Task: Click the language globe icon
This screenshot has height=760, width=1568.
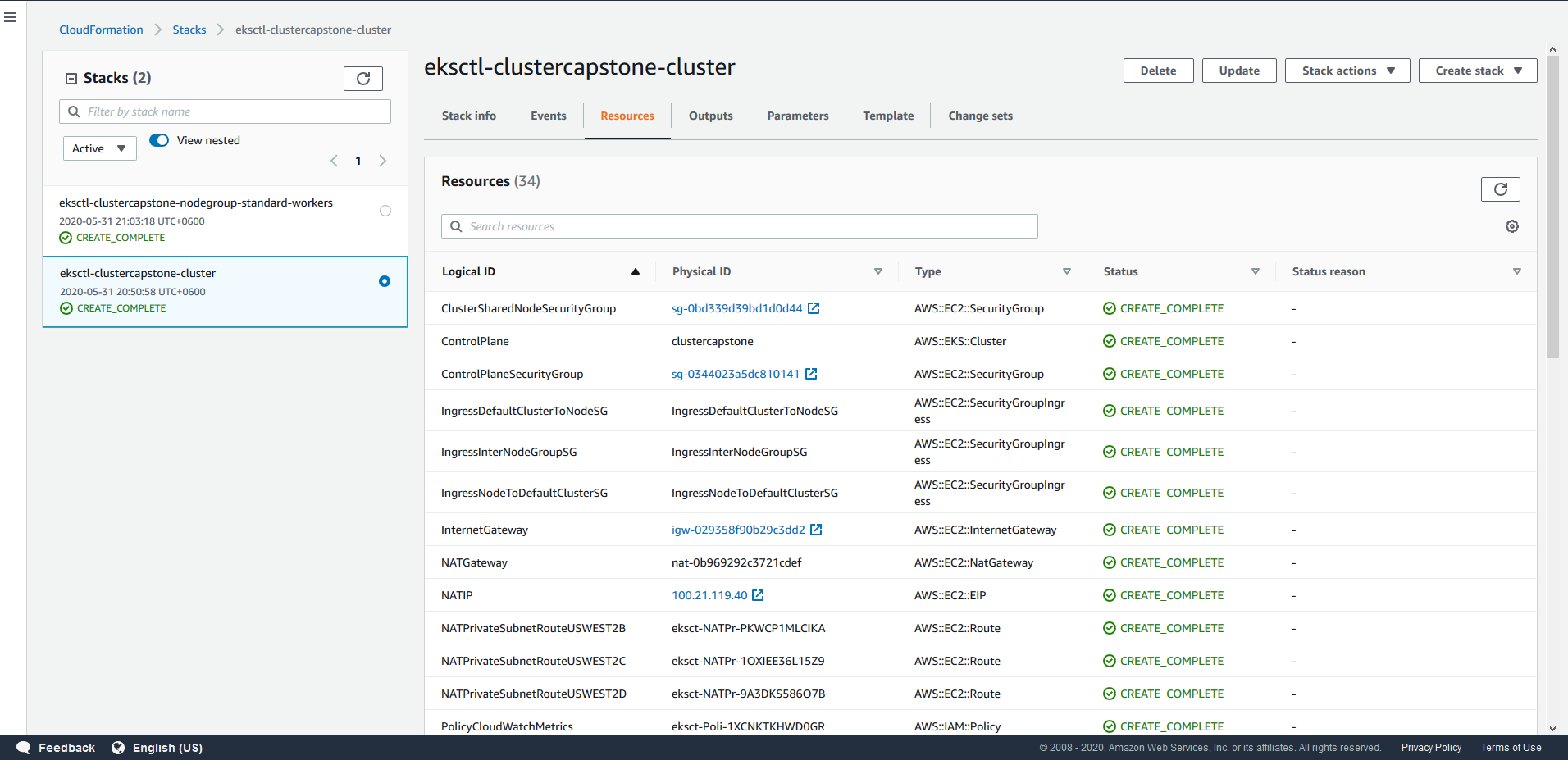Action: (x=118, y=748)
